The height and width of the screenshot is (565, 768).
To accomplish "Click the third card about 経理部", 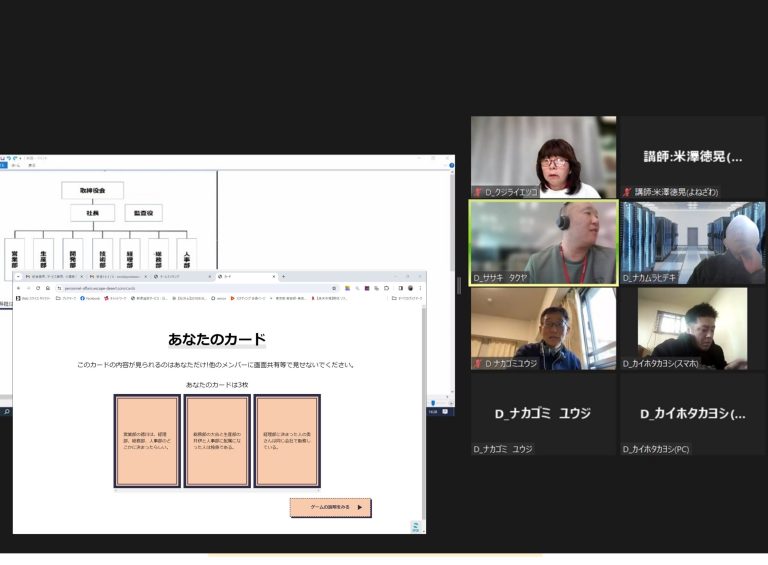I will (x=287, y=441).
